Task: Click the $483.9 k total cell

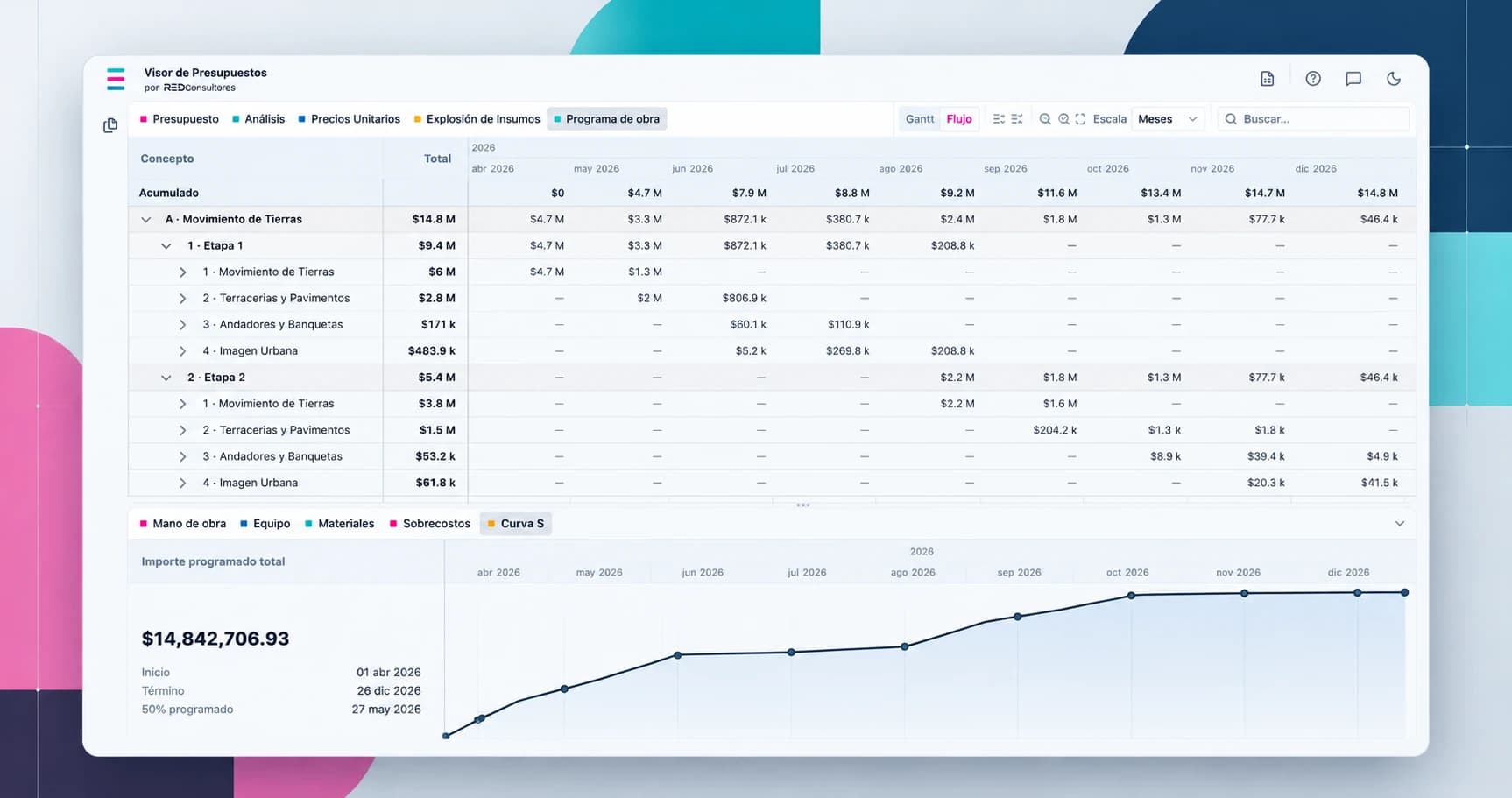Action: [x=431, y=351]
